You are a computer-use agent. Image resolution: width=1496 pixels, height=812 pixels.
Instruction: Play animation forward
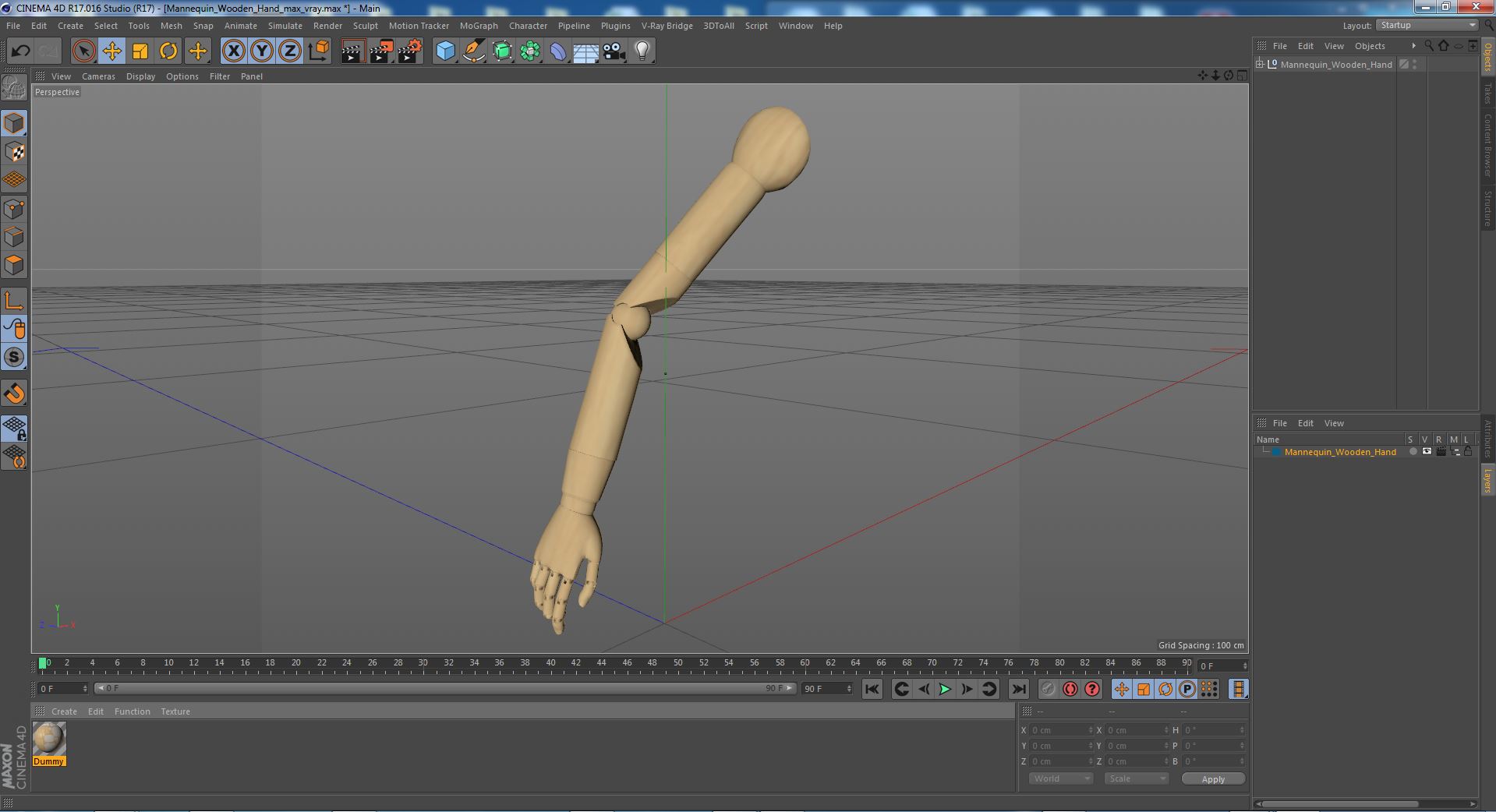tap(945, 689)
